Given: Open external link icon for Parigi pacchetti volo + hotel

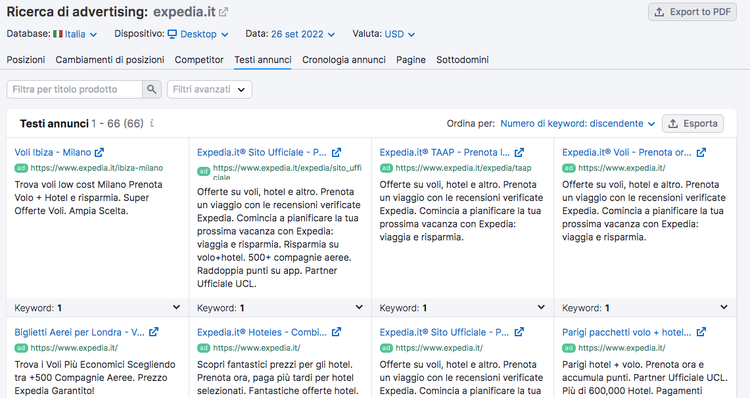Looking at the screenshot, I should point(701,332).
